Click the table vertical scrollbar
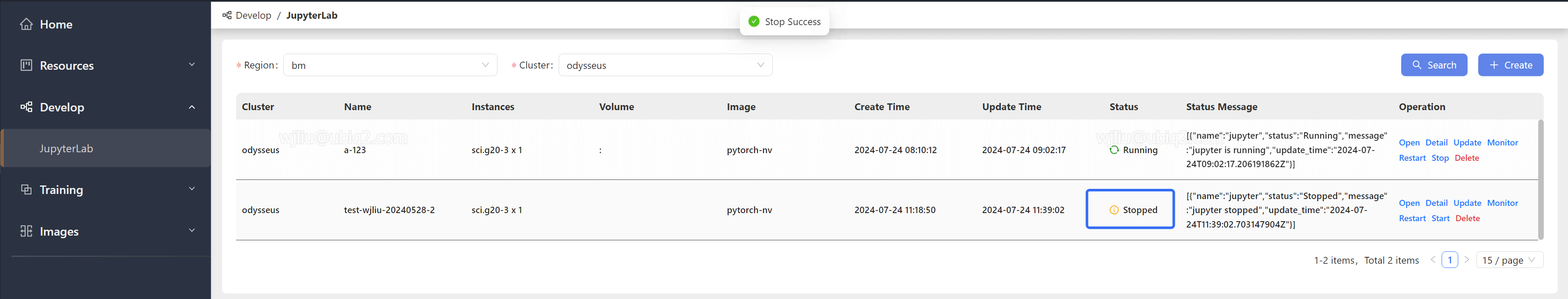The image size is (1568, 299). click(1541, 179)
